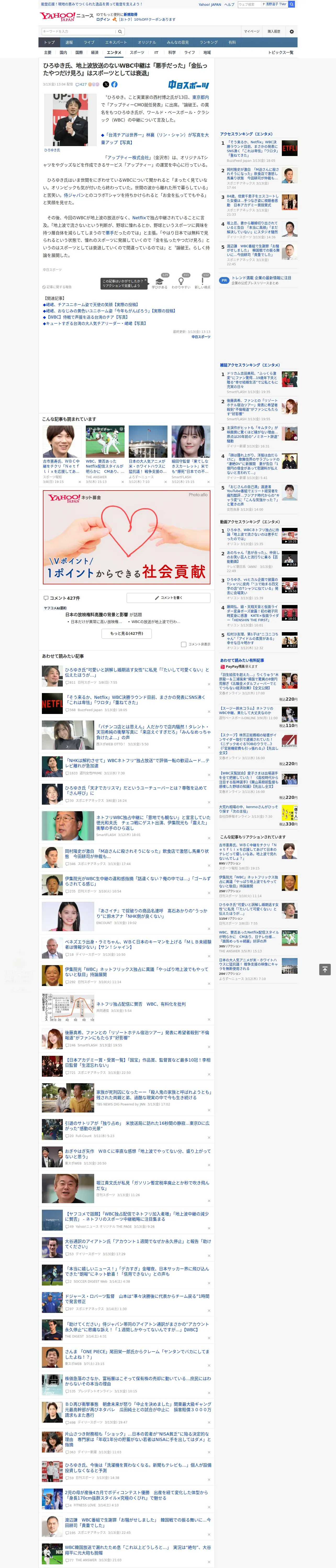Open the エキスパート navigation tab
This screenshot has width=336, height=1568.
(x=116, y=43)
